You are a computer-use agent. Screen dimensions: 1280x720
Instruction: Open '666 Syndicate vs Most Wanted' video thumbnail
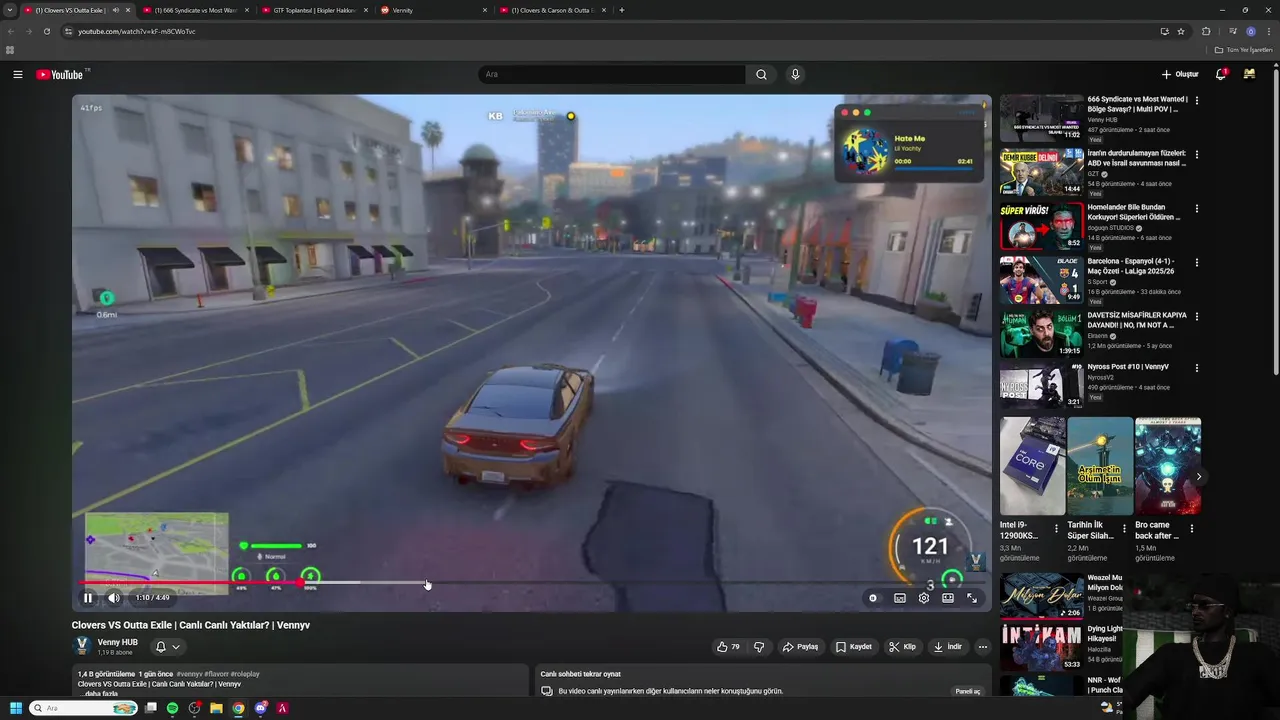point(1041,118)
